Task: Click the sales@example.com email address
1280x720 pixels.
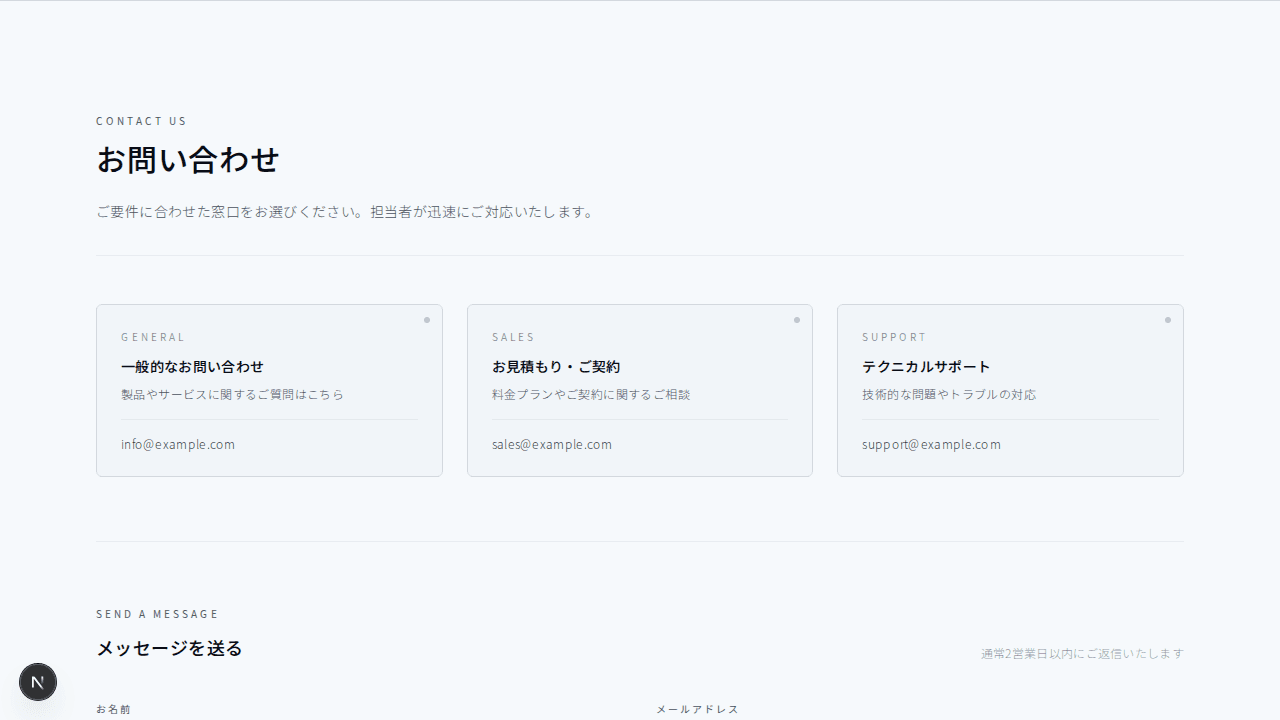Action: tap(552, 445)
